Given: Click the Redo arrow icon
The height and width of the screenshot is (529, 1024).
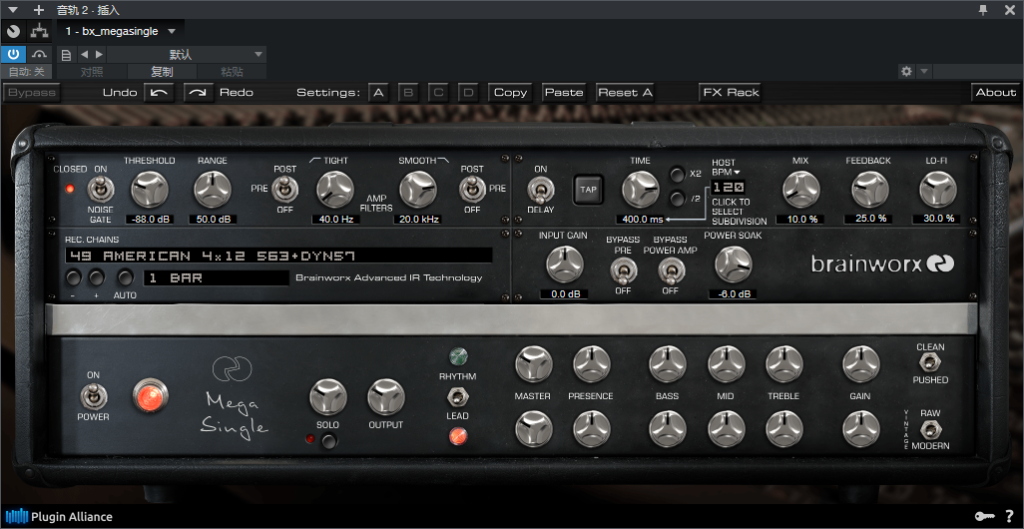Looking at the screenshot, I should click(x=199, y=93).
